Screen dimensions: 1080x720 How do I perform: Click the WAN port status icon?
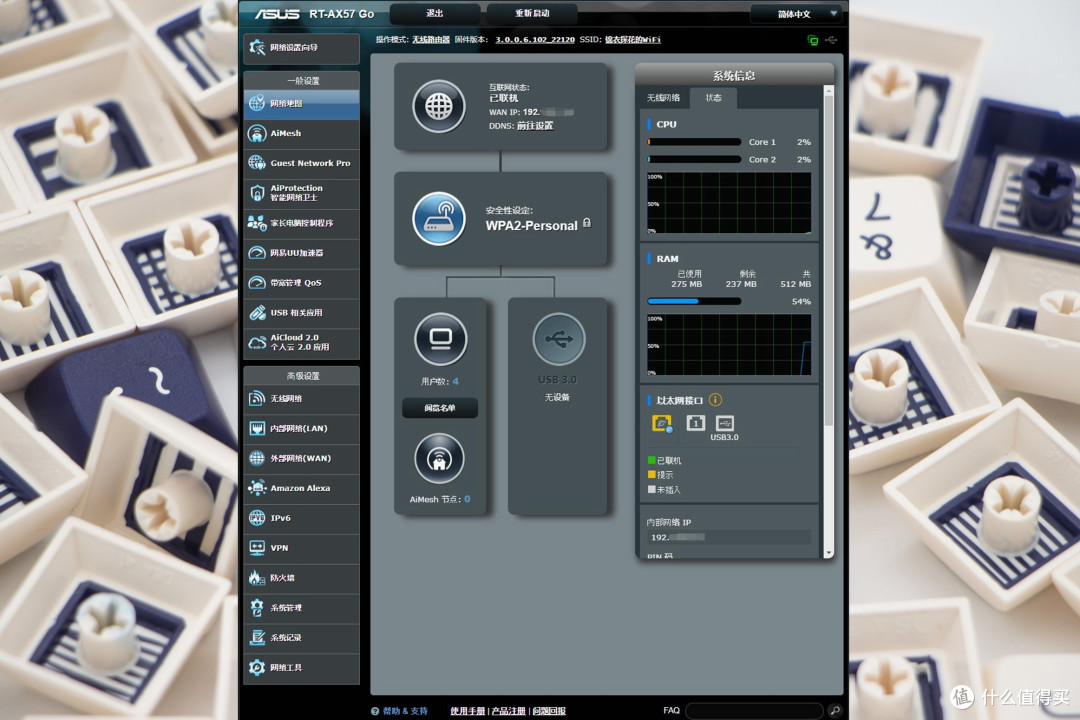[x=662, y=424]
